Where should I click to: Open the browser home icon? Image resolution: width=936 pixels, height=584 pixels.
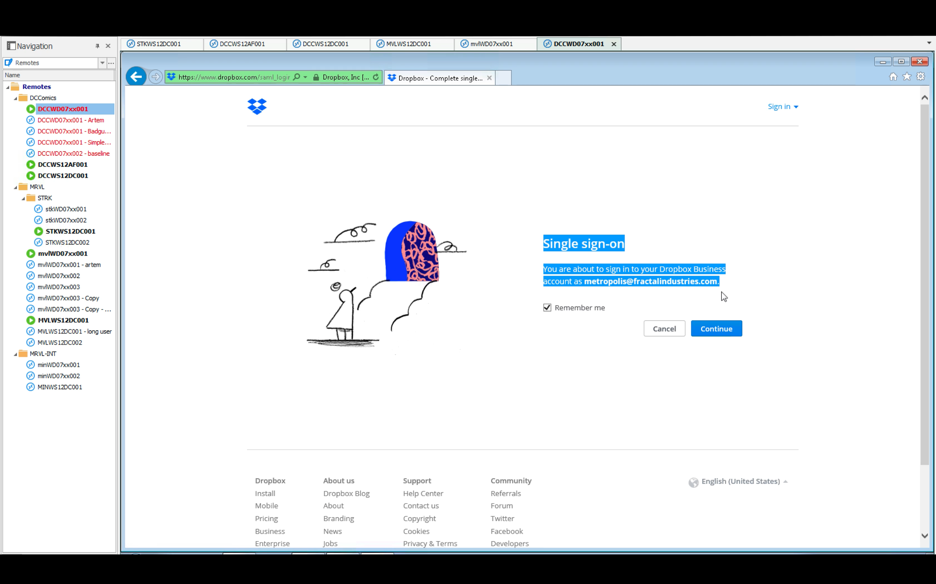coord(893,76)
